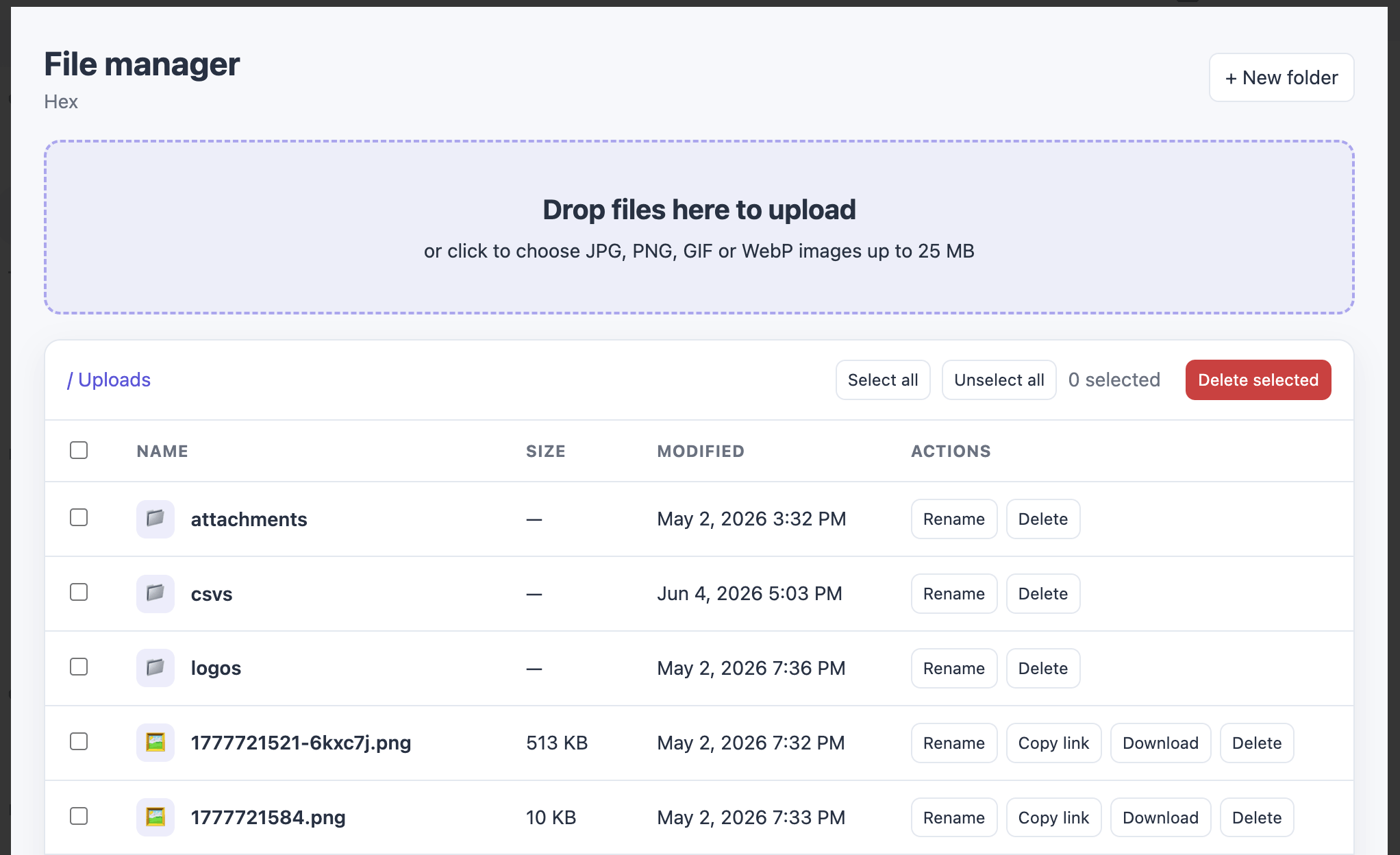Check the attachments row checkbox

pos(79,517)
